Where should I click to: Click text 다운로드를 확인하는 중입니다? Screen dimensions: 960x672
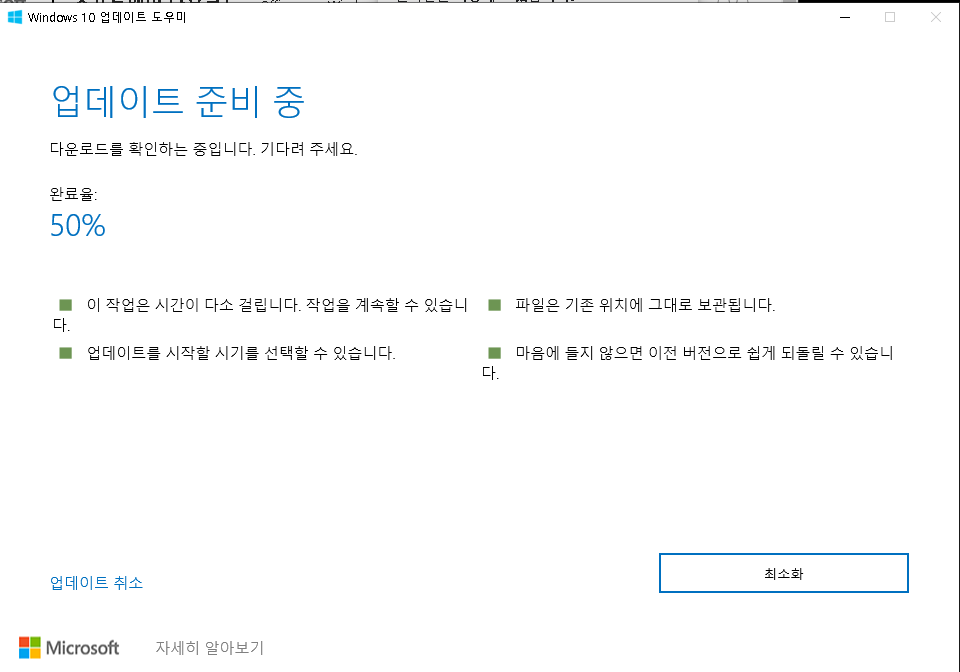[x=152, y=149]
